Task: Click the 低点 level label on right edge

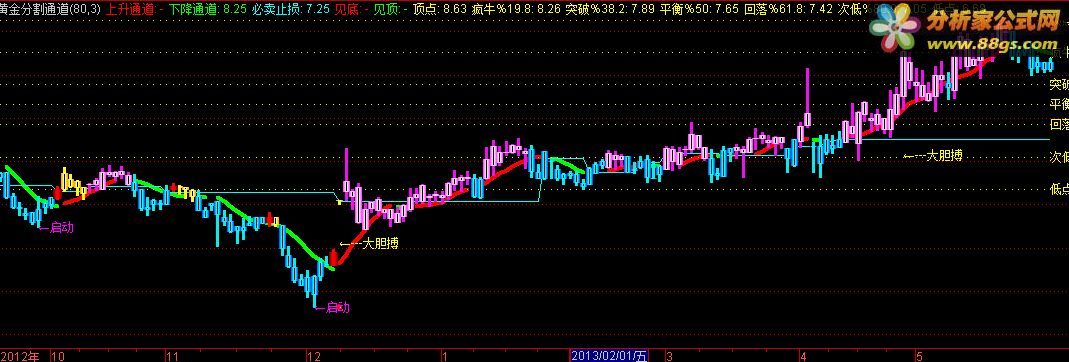Action: 1059,189
